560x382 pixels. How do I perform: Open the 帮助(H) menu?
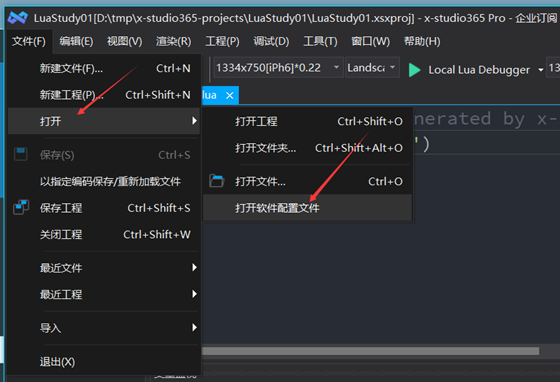422,41
